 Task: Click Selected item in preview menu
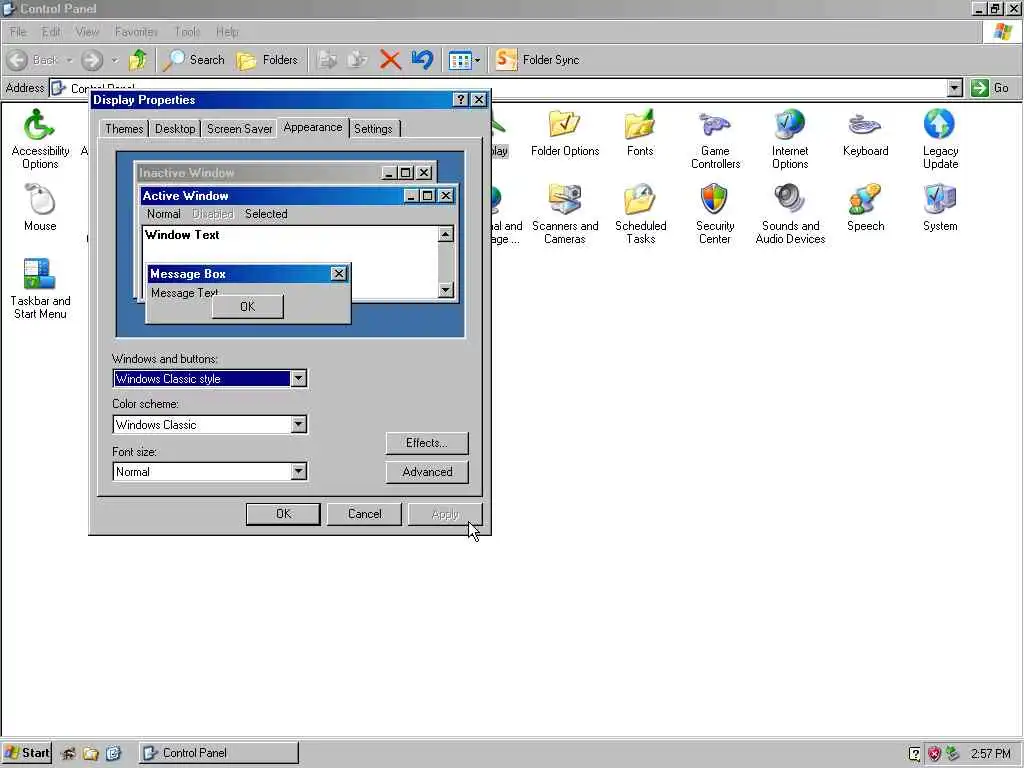click(x=266, y=214)
